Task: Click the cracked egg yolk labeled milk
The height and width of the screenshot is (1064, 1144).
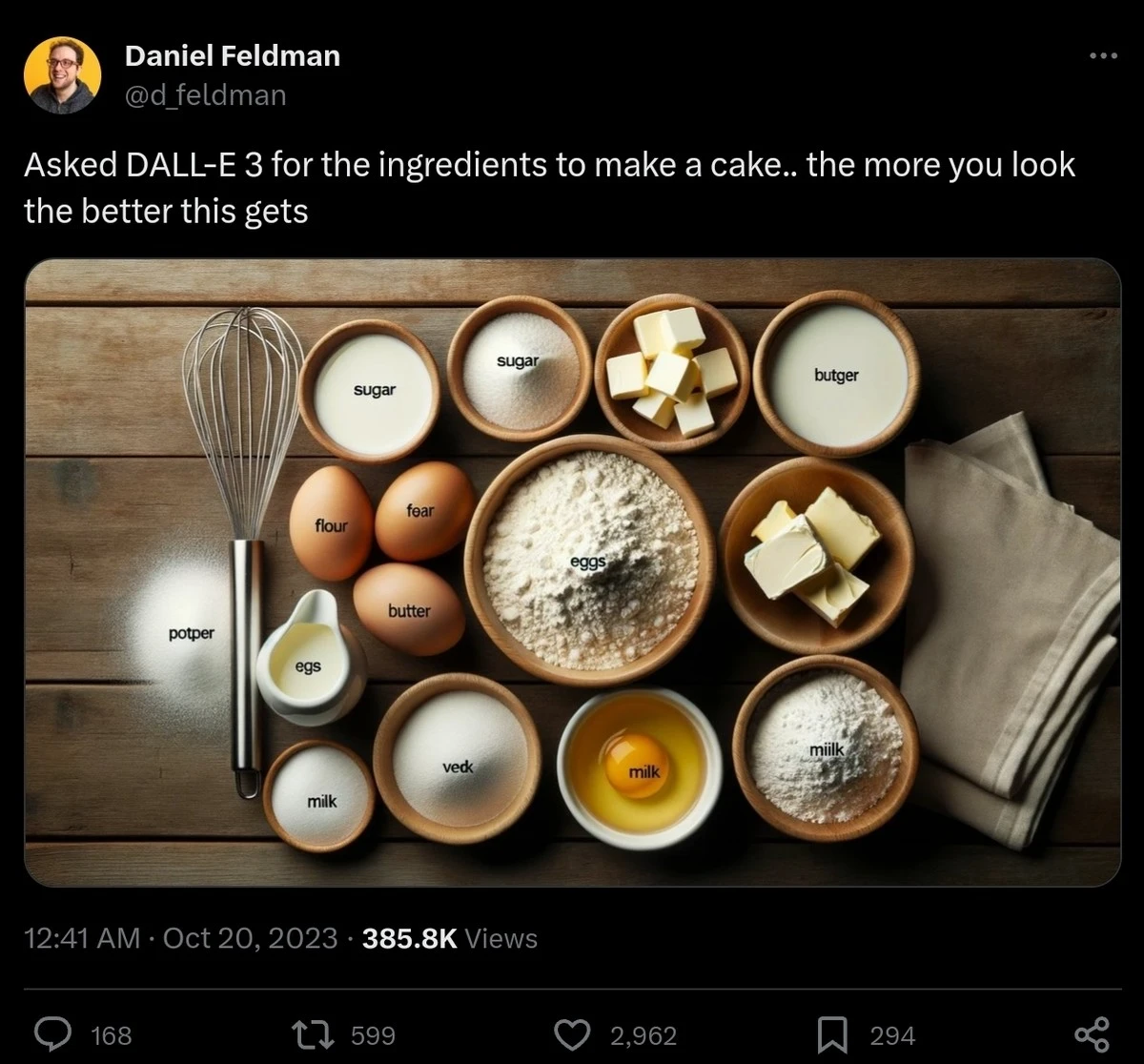Action: click(x=638, y=766)
